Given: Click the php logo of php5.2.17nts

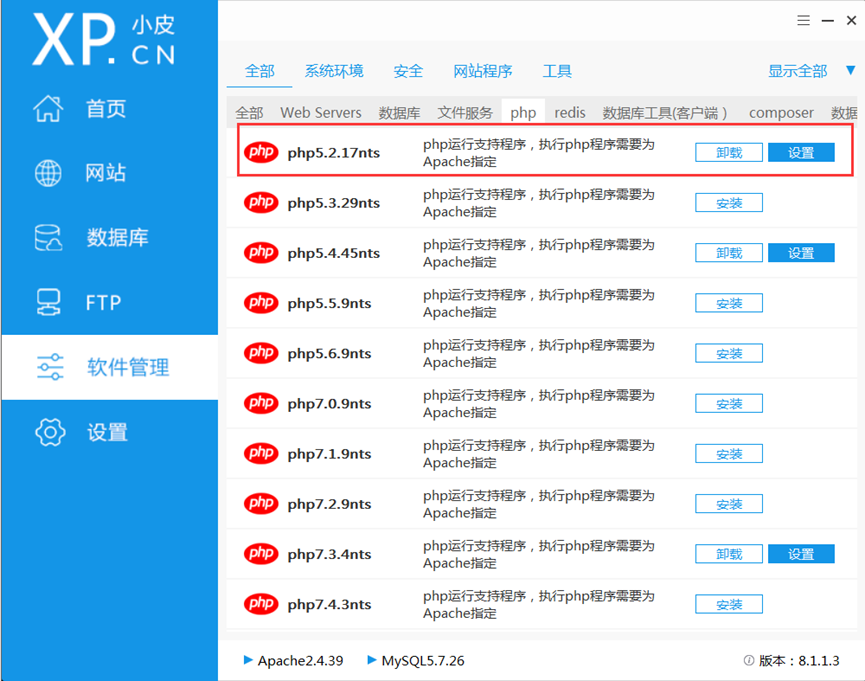Looking at the screenshot, I should coord(261,152).
